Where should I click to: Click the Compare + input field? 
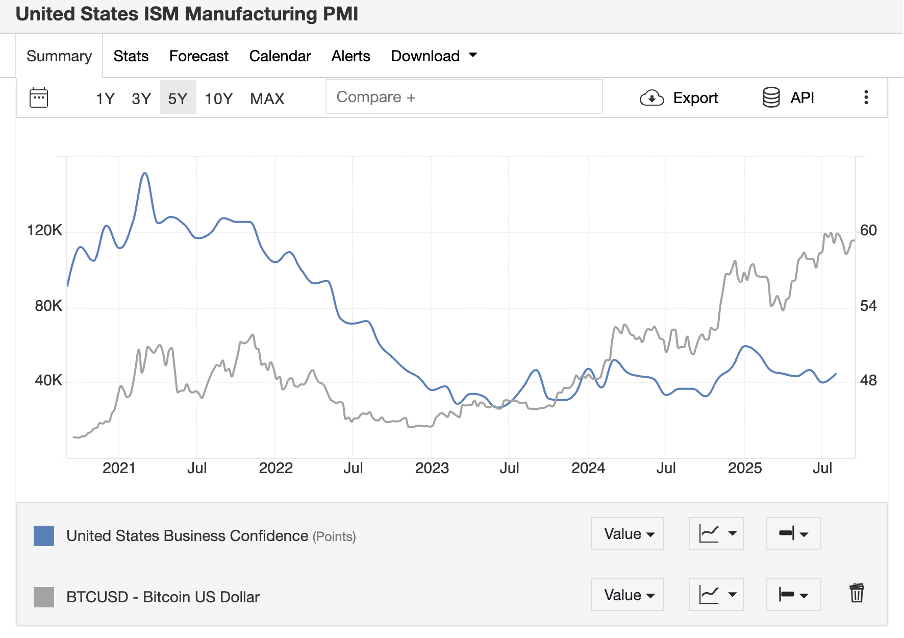coord(464,97)
